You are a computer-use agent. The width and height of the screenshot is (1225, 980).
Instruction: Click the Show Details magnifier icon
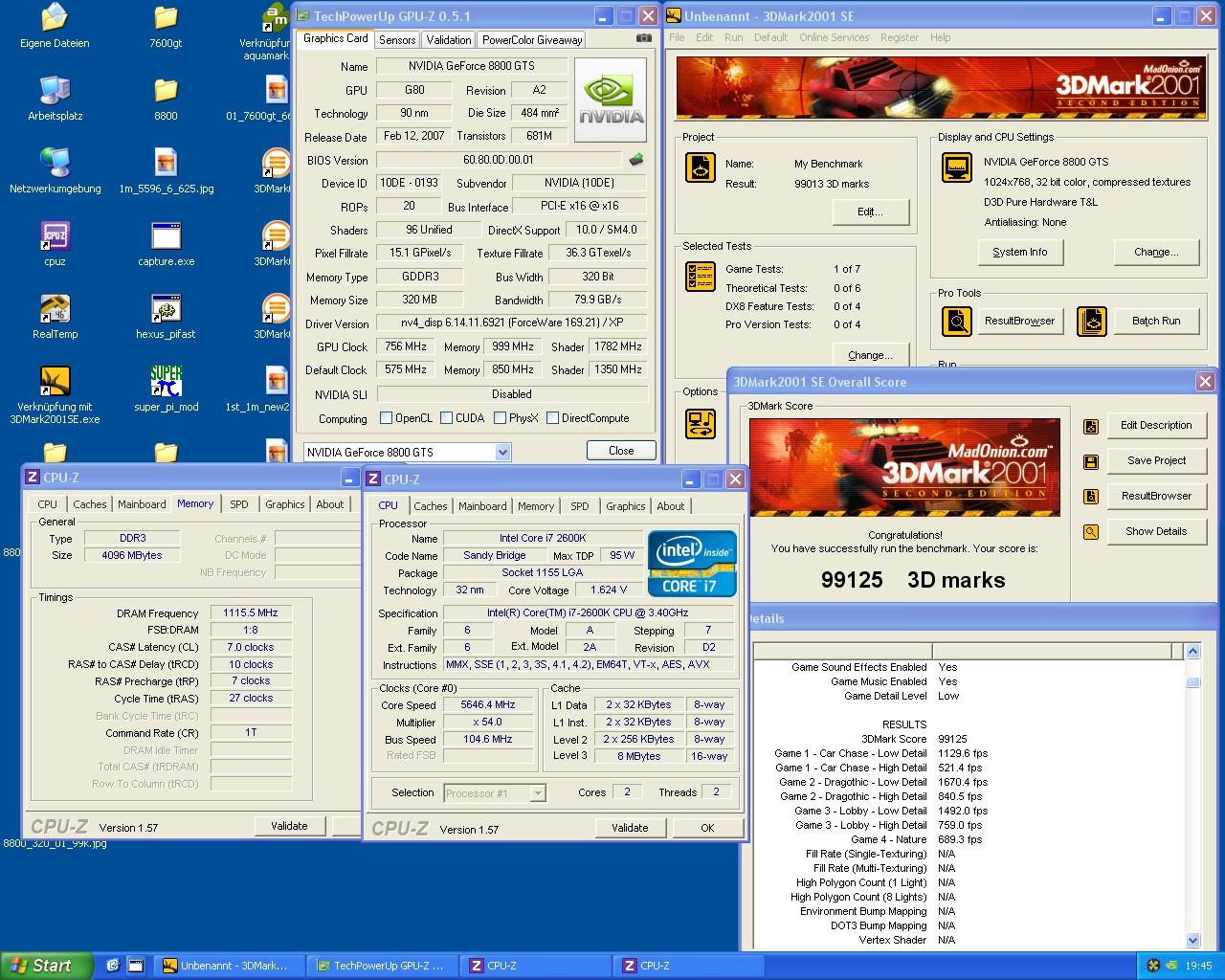click(1090, 532)
